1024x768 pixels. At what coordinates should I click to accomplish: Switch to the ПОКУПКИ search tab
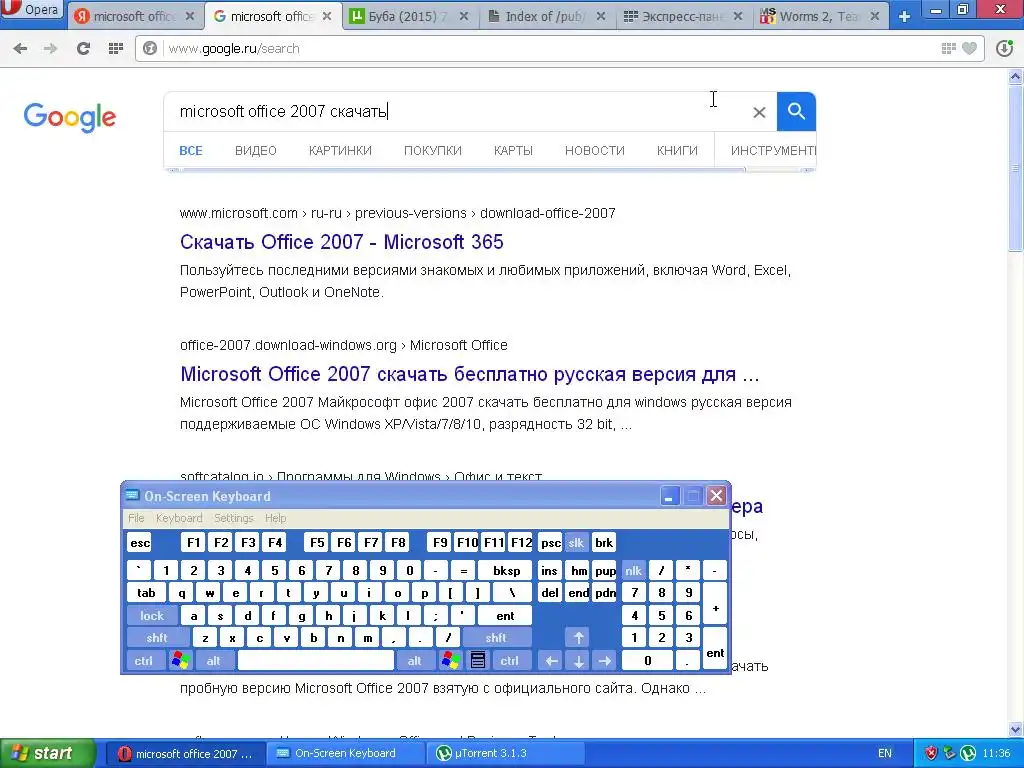click(432, 151)
